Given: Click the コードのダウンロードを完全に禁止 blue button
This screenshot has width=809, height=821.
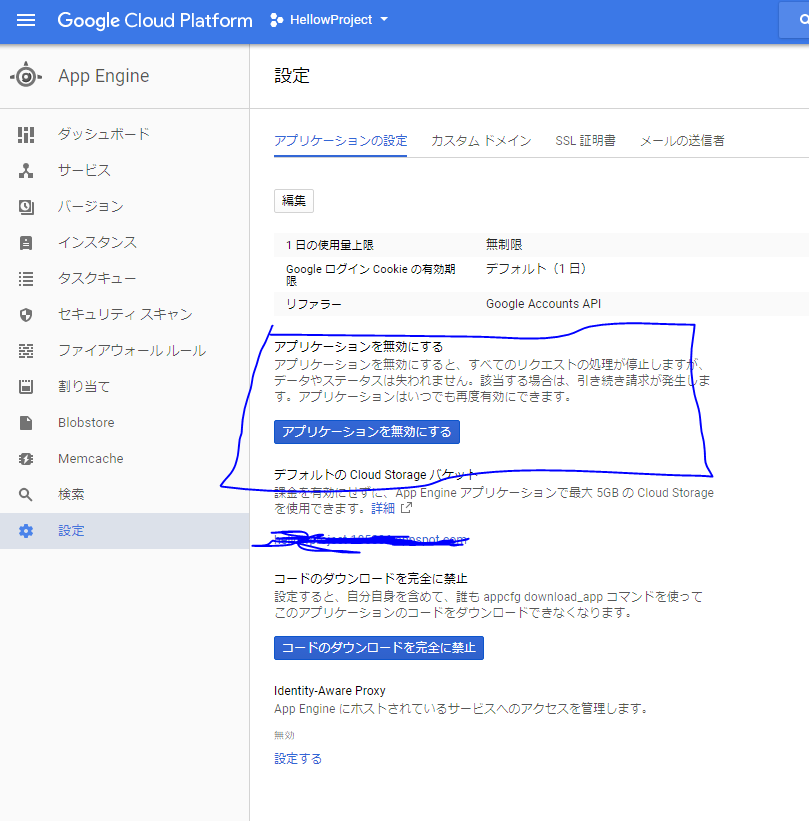Looking at the screenshot, I should click(x=379, y=648).
